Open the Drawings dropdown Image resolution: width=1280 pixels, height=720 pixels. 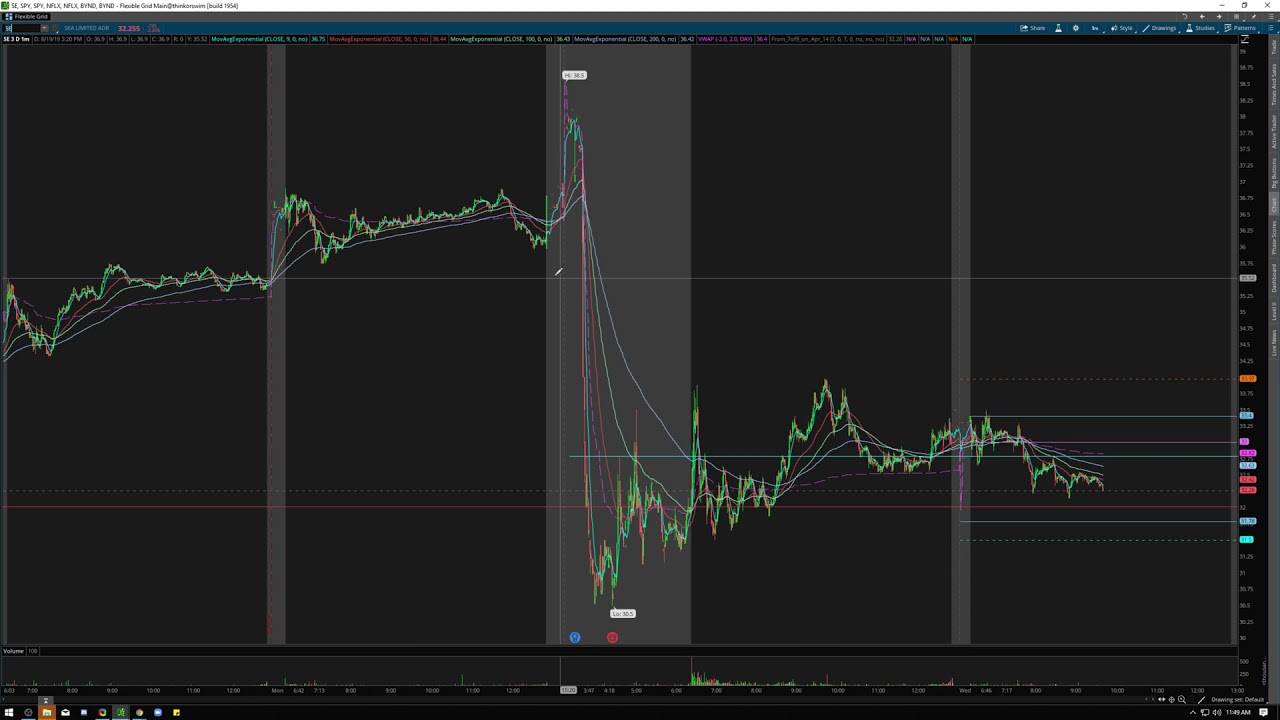[x=1159, y=28]
